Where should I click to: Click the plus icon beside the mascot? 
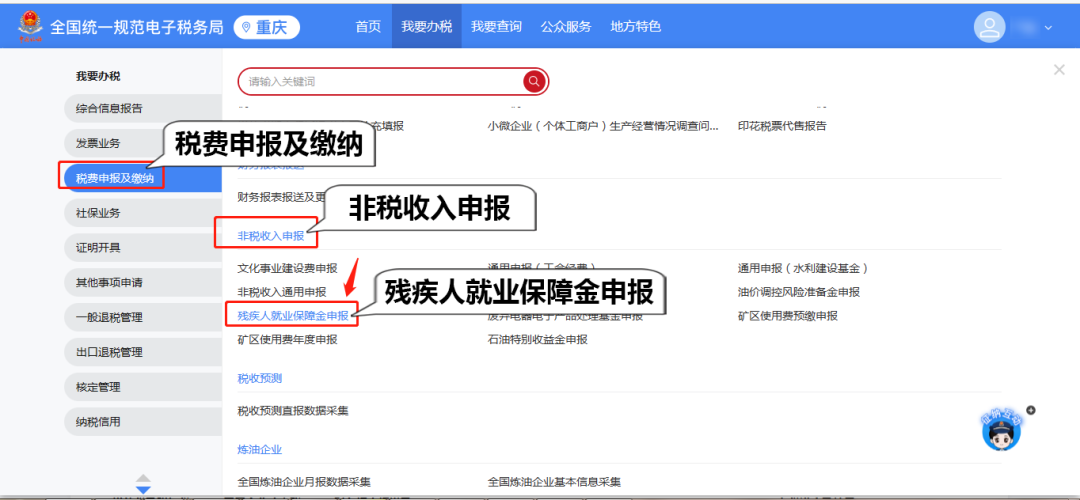1031,410
